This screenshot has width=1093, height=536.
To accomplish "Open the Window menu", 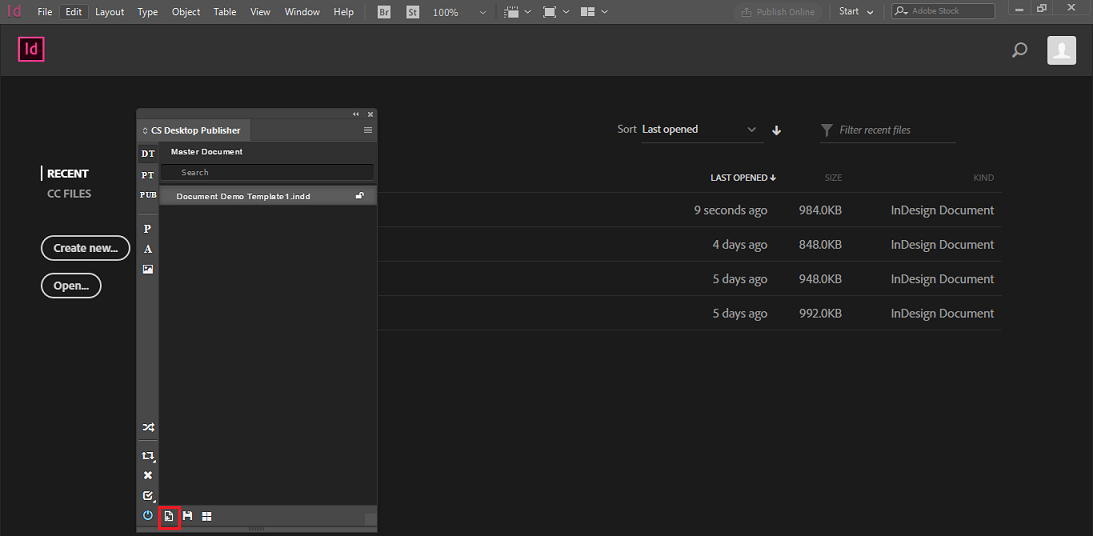I will [303, 12].
